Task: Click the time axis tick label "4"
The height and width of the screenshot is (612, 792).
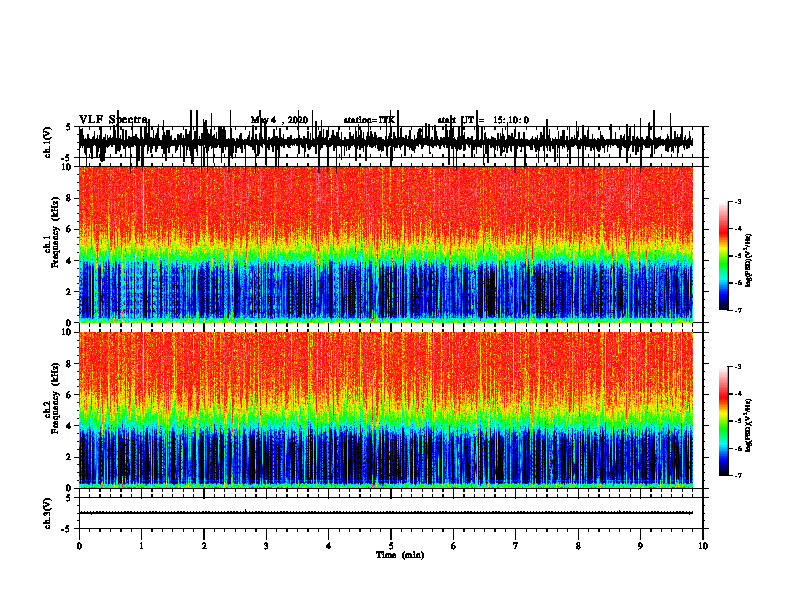Action: tap(329, 546)
